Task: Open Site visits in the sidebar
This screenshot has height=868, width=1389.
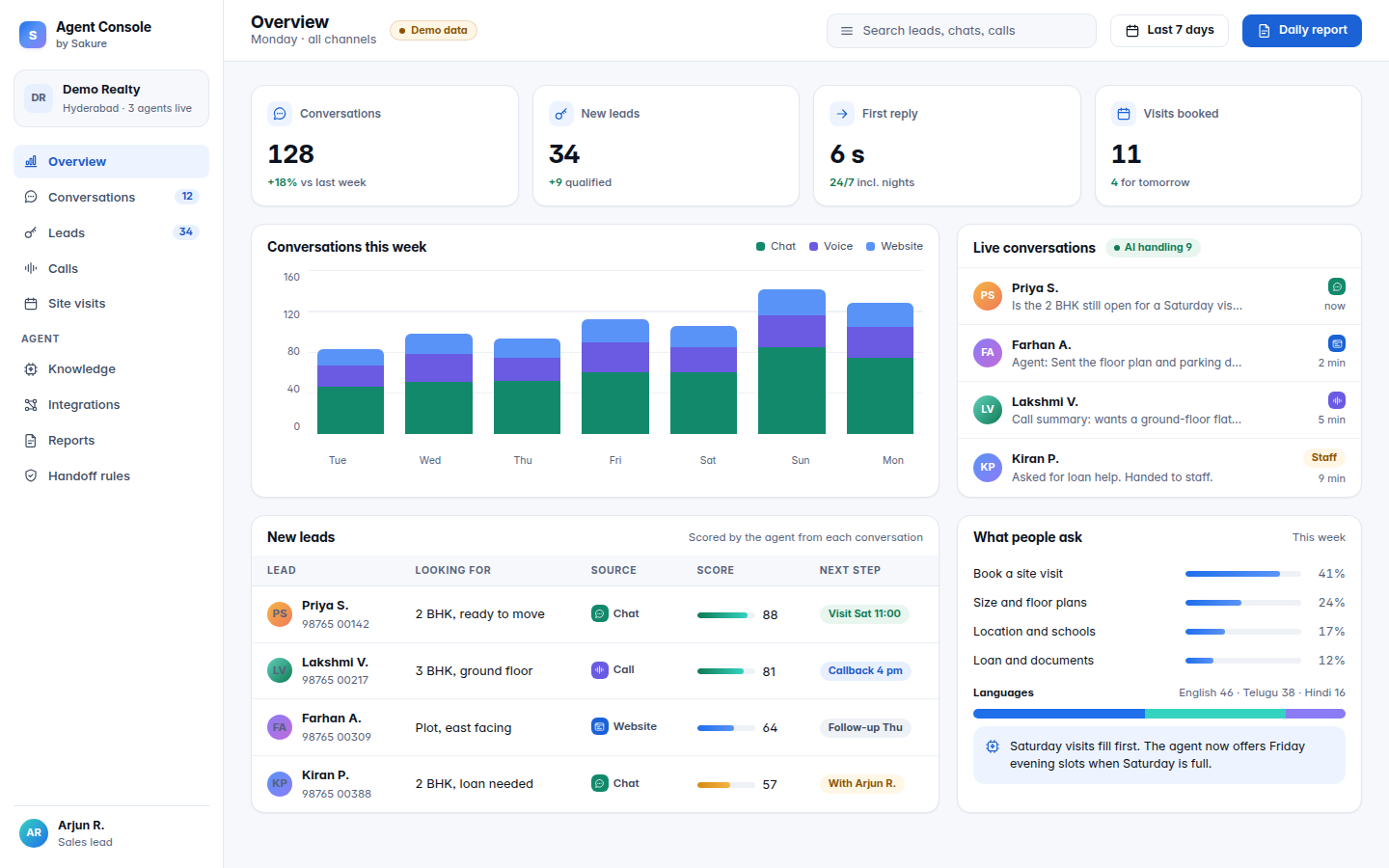Action: point(111,304)
